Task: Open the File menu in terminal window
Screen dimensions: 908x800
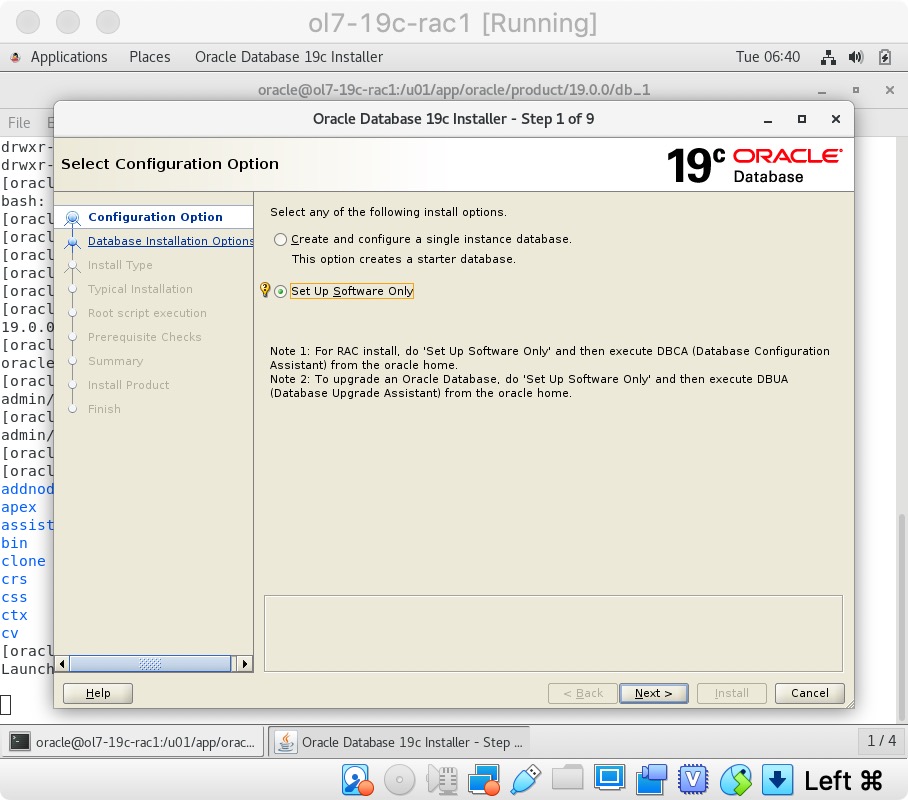Action: 19,123
